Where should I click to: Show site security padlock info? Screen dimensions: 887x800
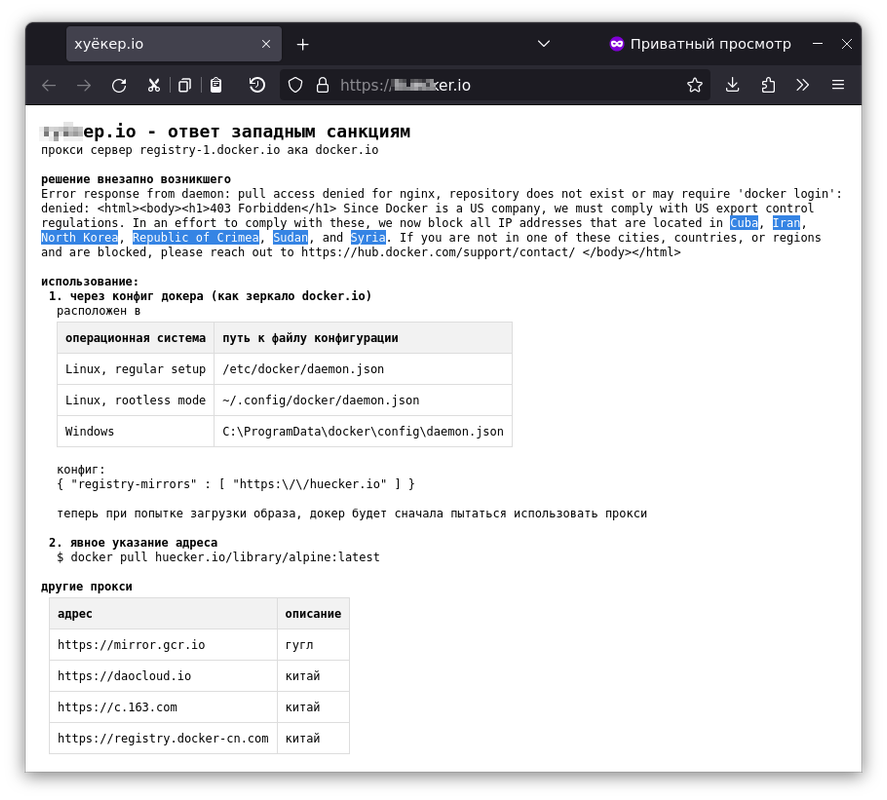[x=322, y=85]
